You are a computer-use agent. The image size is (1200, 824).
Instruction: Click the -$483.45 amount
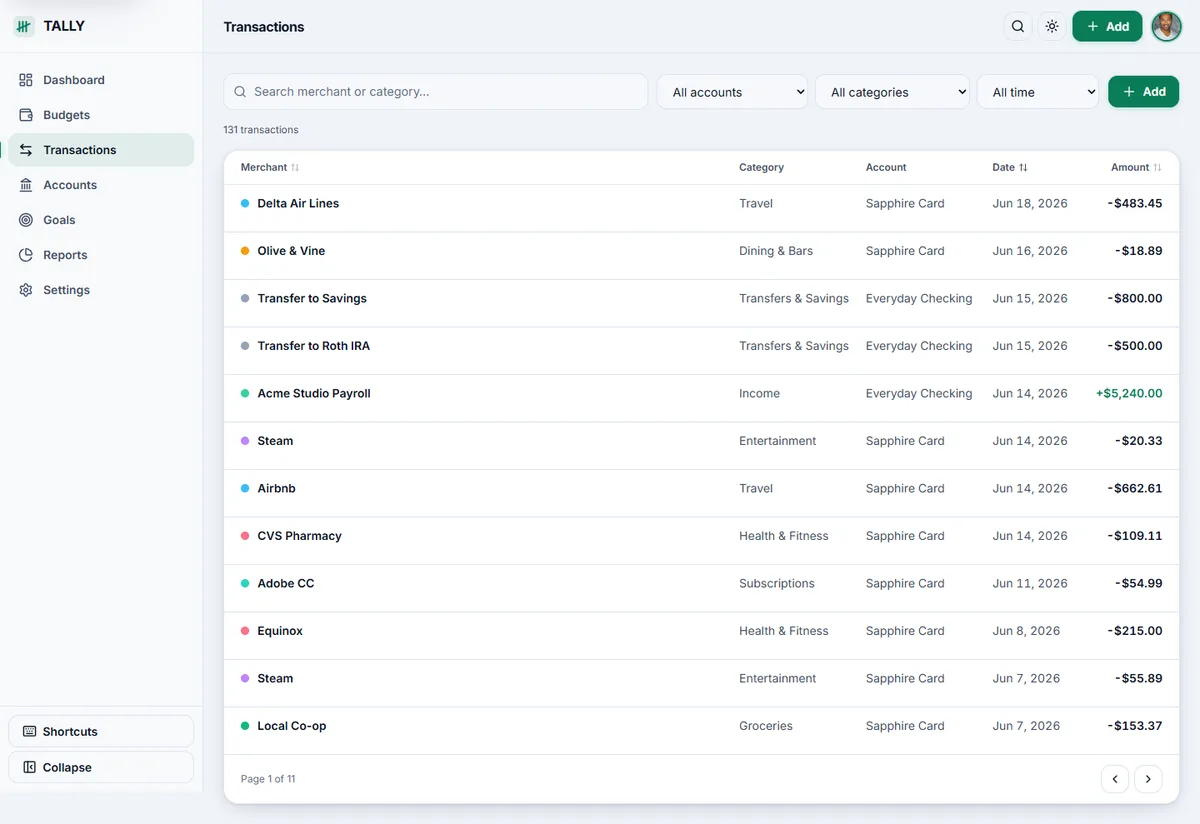tap(1135, 203)
